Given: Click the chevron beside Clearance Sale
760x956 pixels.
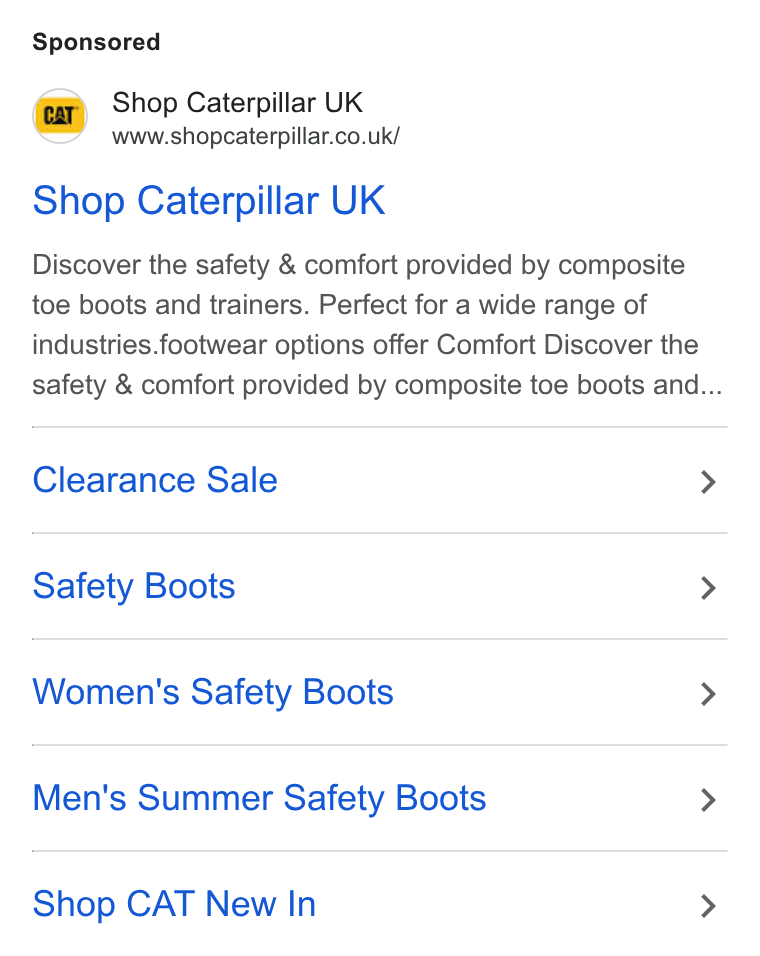Looking at the screenshot, I should click(708, 482).
